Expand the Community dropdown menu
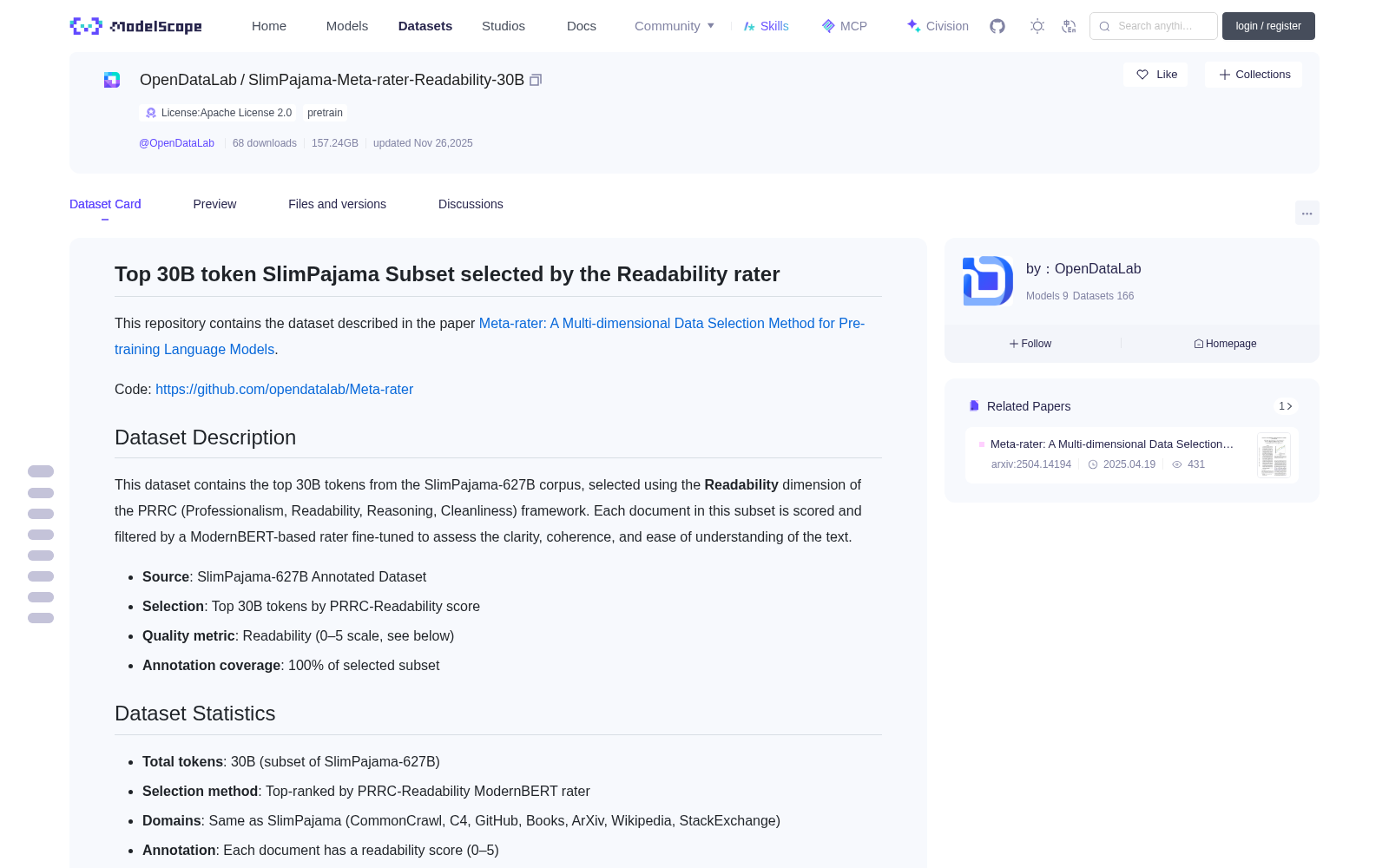The image size is (1389, 868). click(675, 26)
